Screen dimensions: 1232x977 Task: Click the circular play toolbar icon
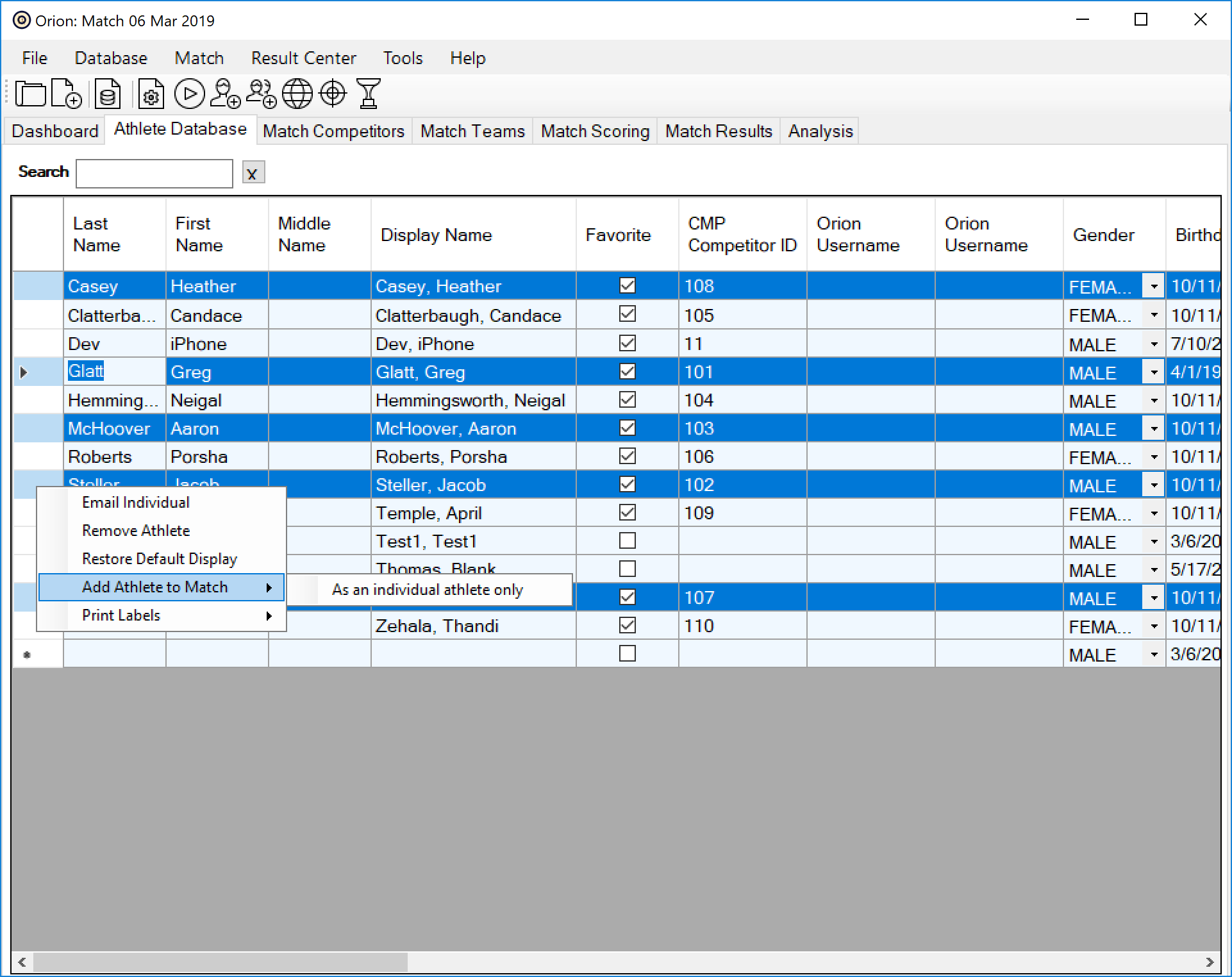tap(189, 94)
